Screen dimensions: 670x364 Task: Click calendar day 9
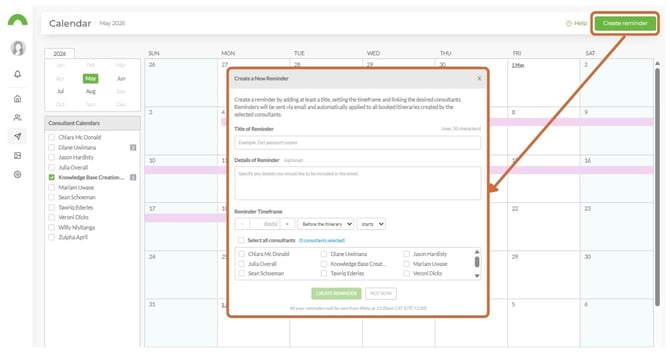pyautogui.click(x=586, y=112)
